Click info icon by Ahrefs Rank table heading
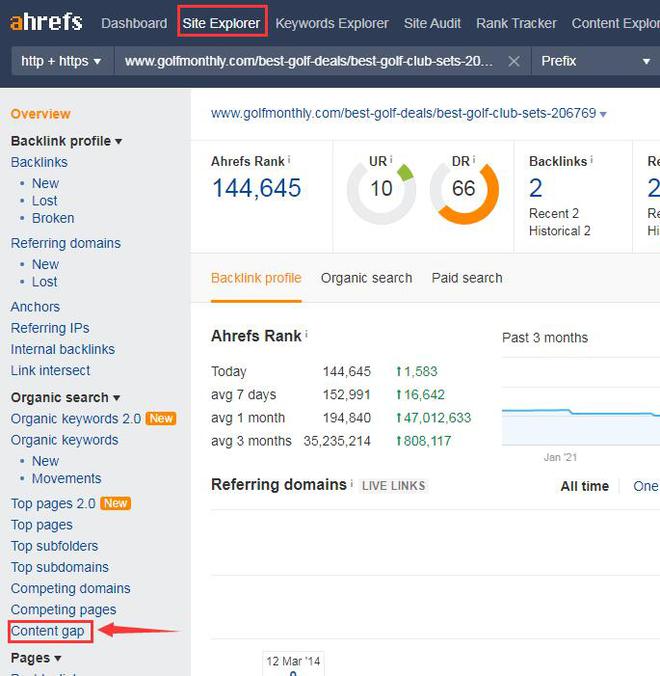660x676 pixels. click(306, 336)
